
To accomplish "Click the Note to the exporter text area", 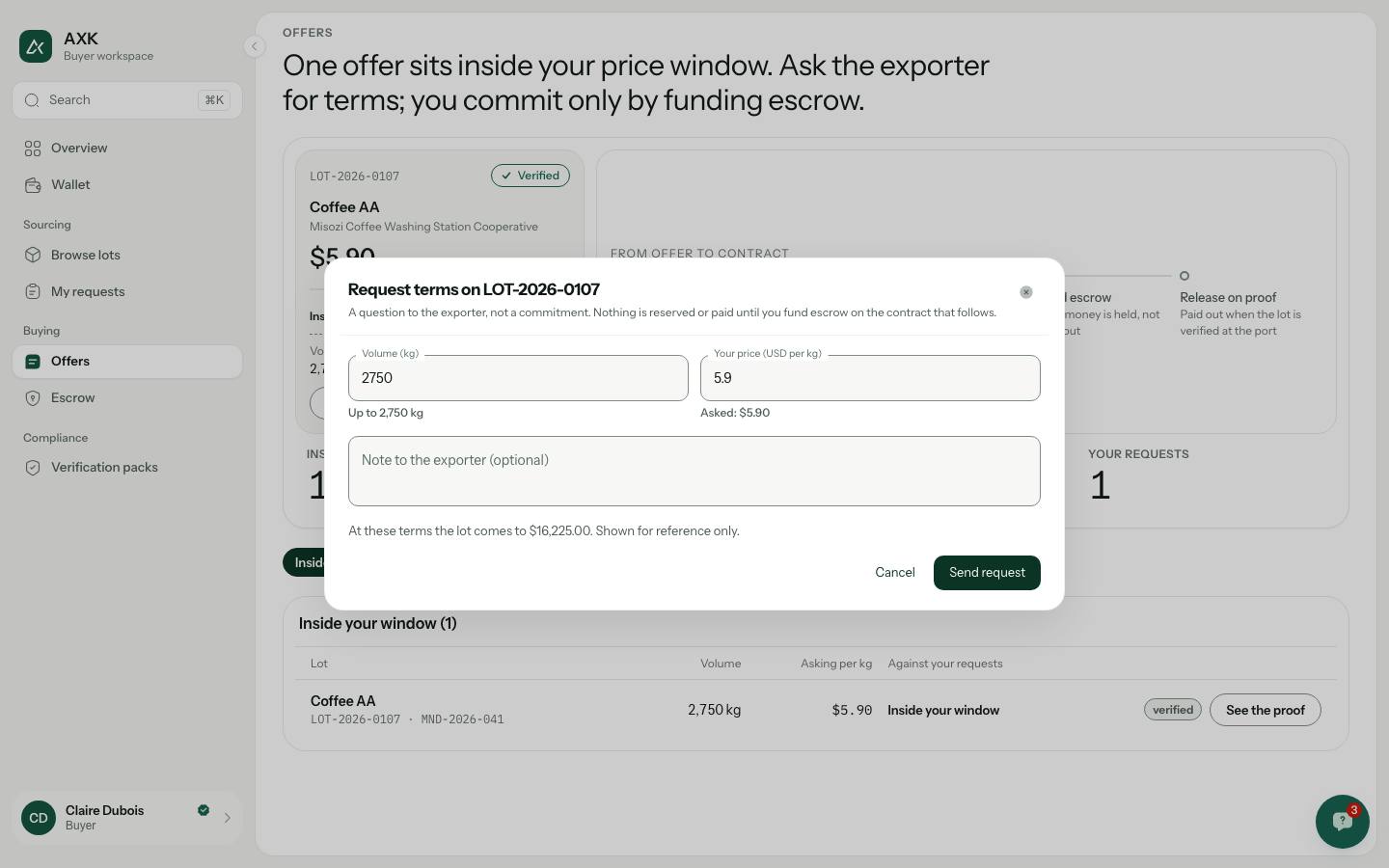I will point(694,472).
